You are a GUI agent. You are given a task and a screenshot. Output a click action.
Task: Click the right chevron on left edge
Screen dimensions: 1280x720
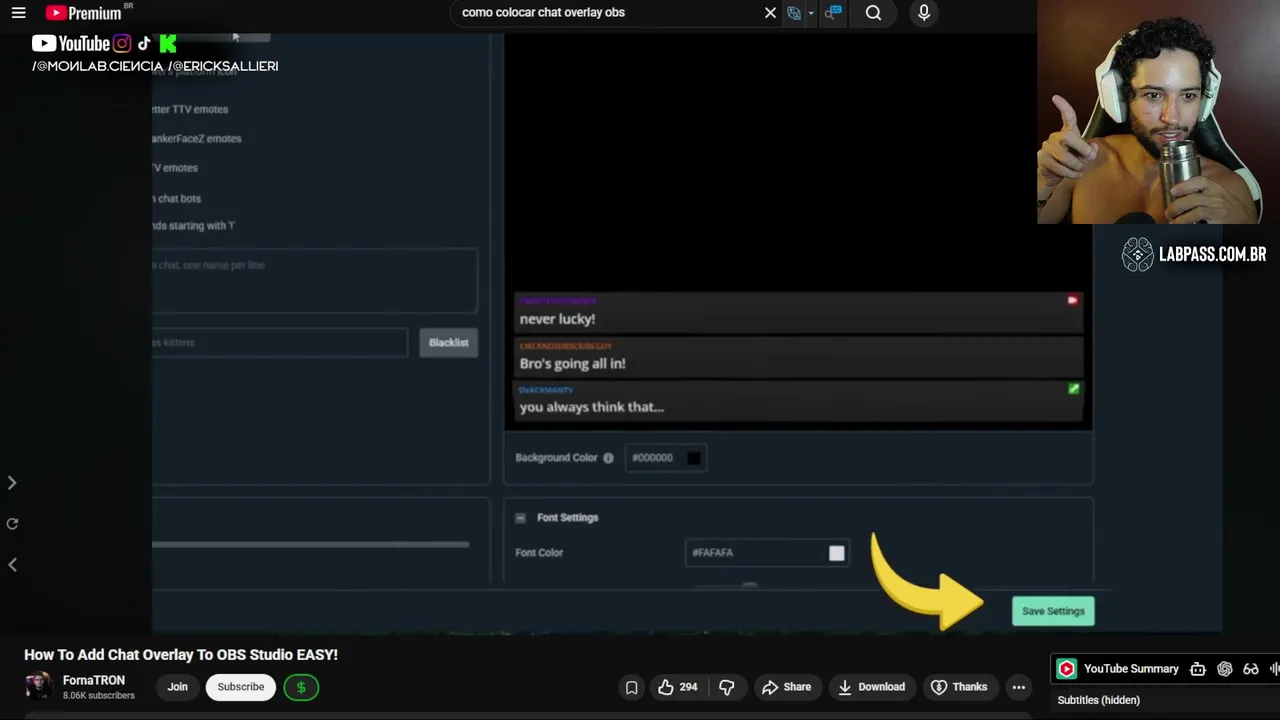pyautogui.click(x=12, y=483)
